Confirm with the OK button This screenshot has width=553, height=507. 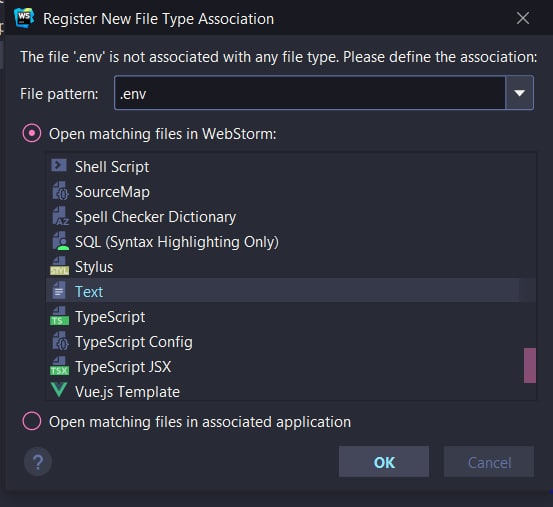pos(384,462)
